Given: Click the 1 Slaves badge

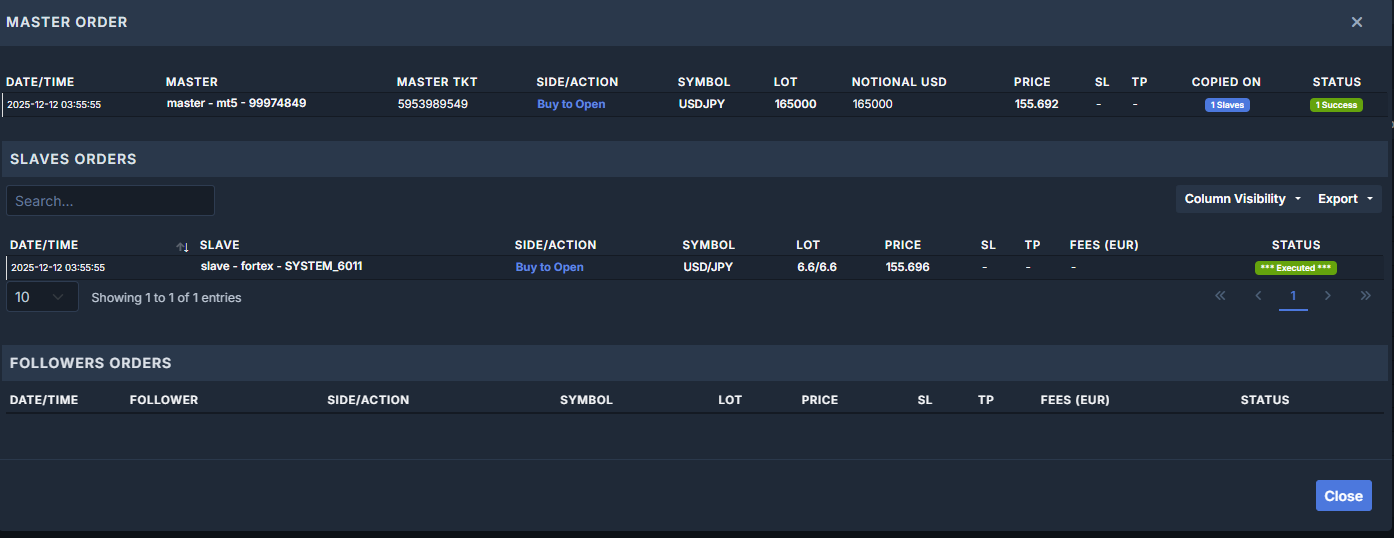Looking at the screenshot, I should [x=1226, y=105].
